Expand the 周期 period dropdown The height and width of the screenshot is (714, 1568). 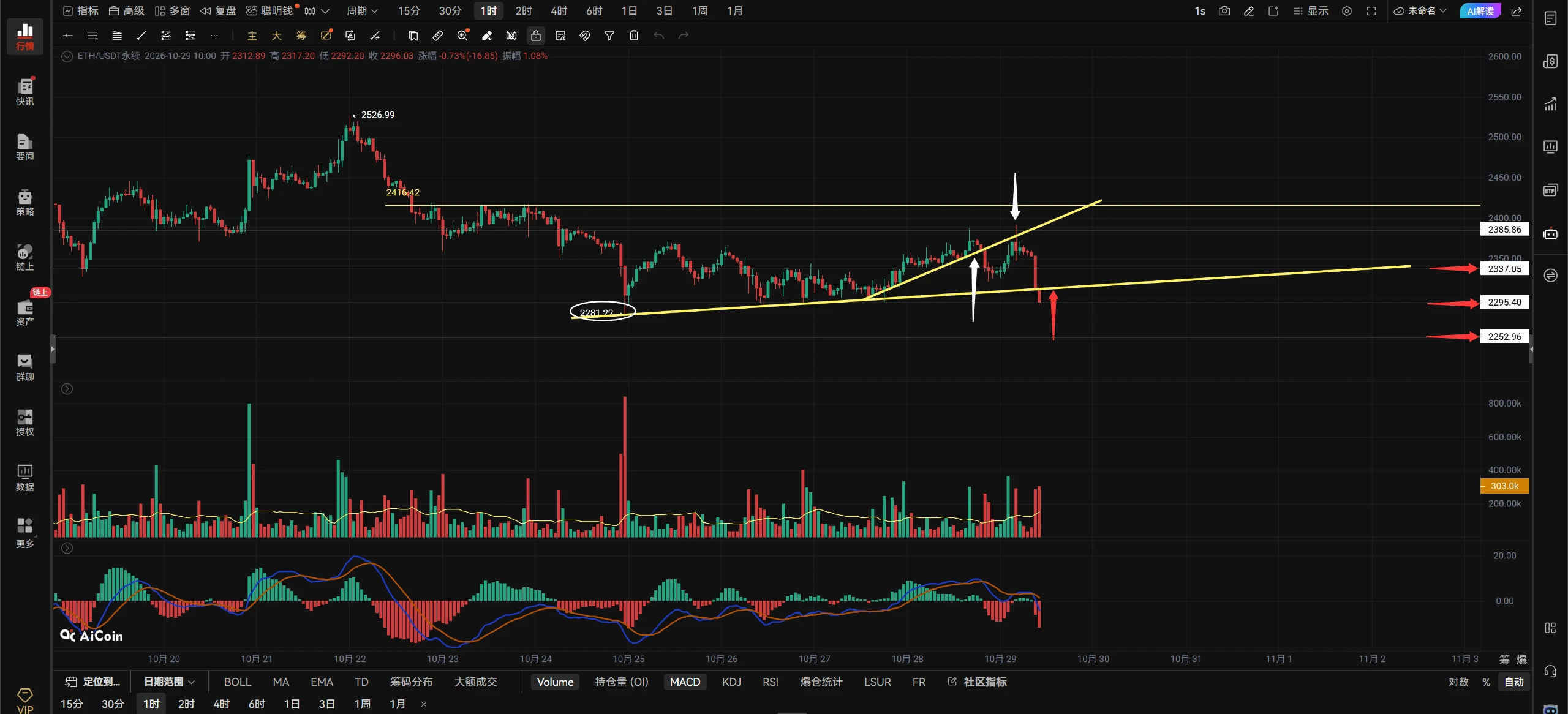362,11
